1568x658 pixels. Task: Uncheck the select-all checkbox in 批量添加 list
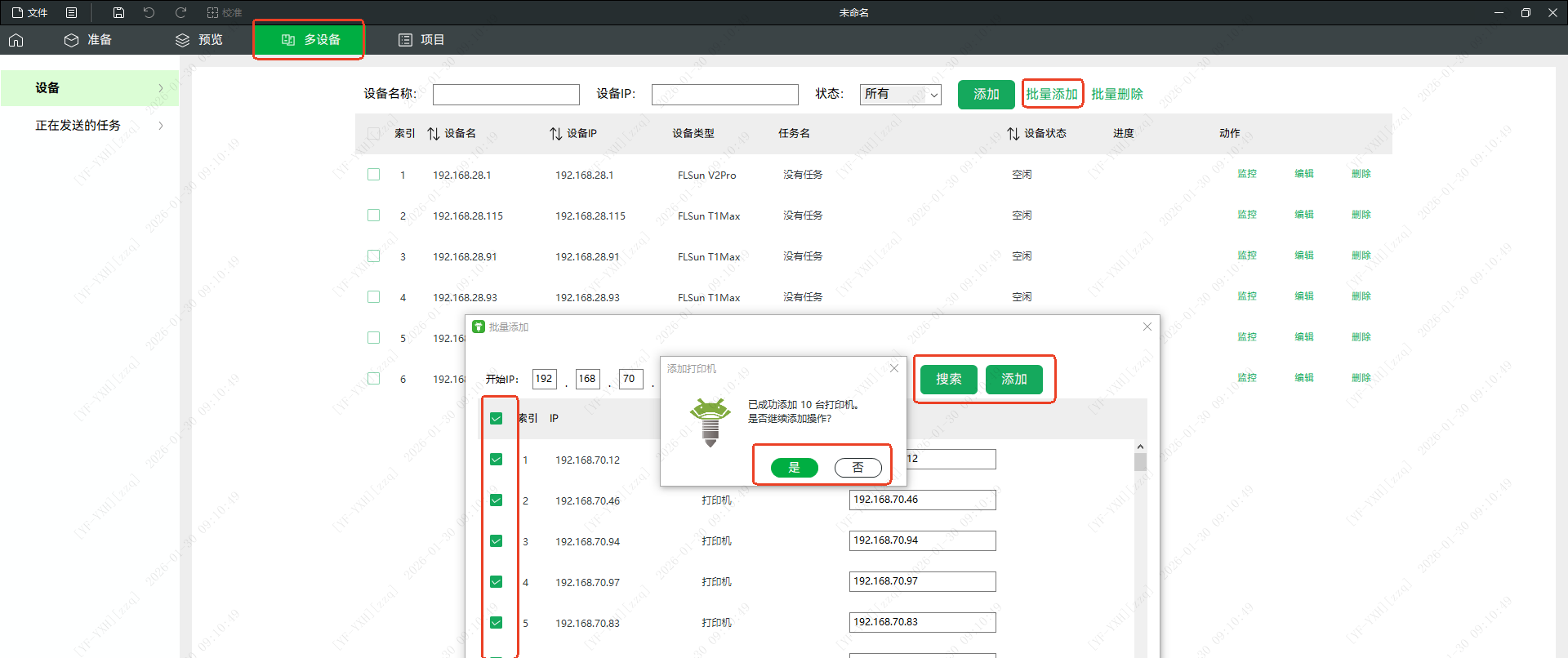[x=496, y=419]
